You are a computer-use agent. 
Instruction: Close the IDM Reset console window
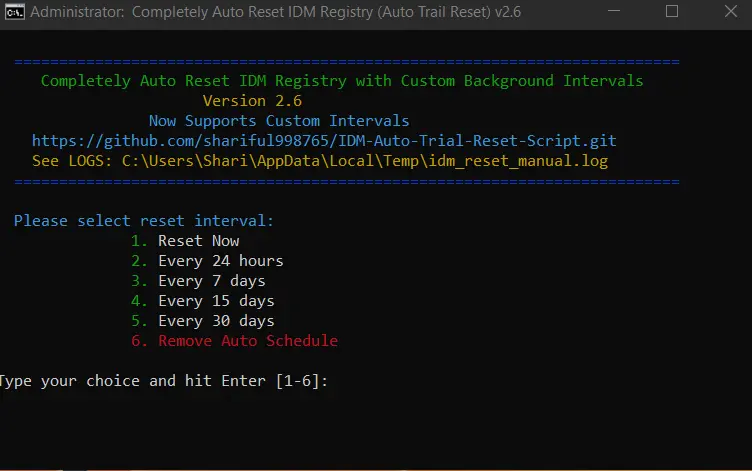(730, 11)
